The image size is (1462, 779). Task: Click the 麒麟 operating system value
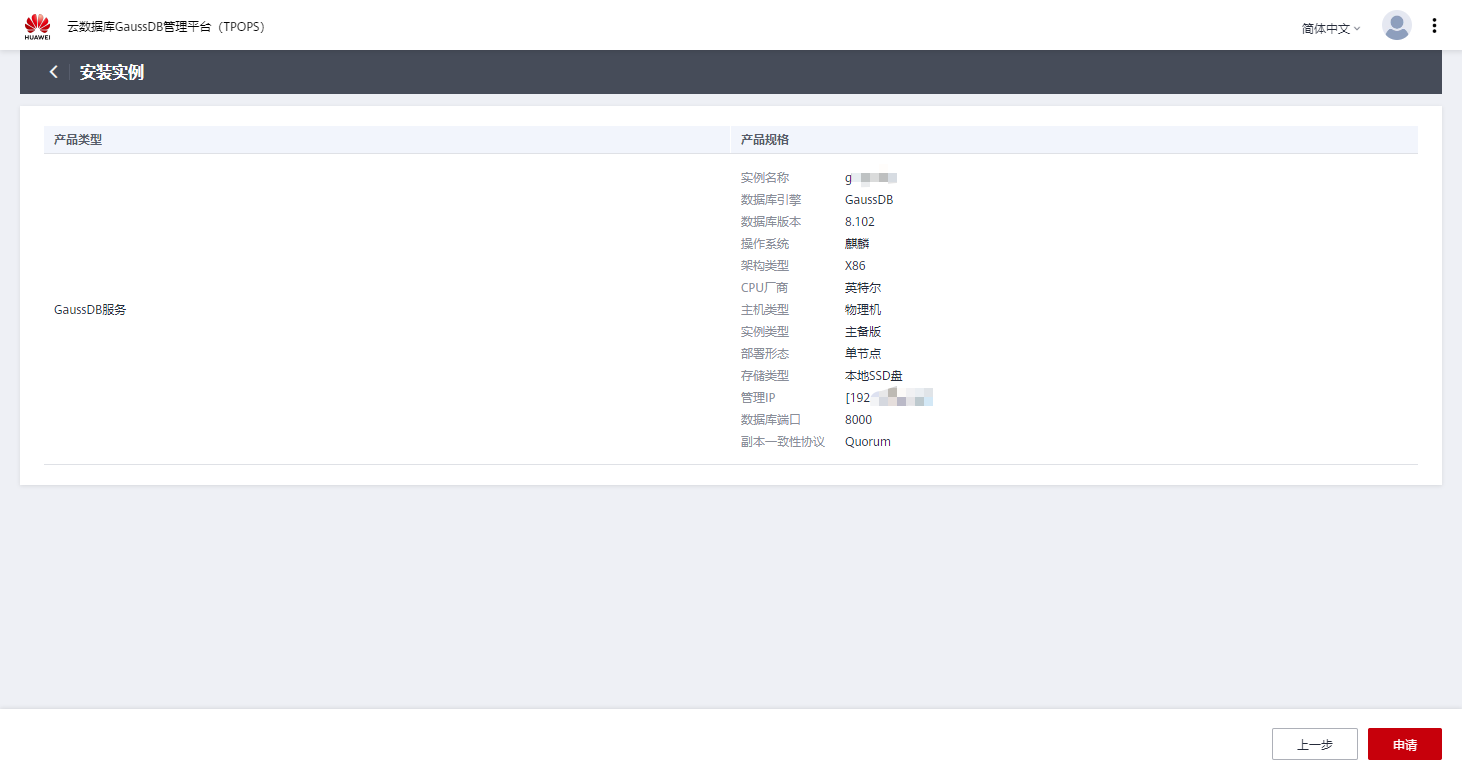tap(857, 244)
